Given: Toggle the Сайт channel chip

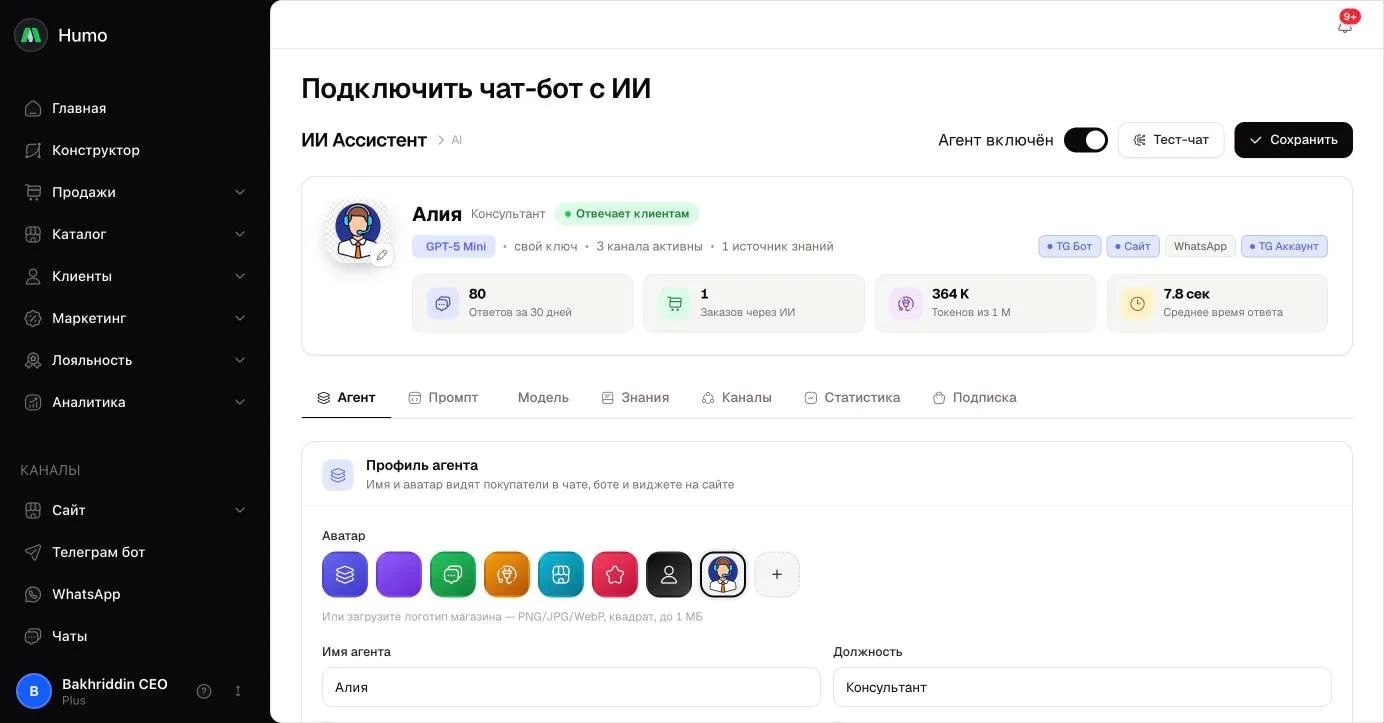Looking at the screenshot, I should [x=1133, y=246].
